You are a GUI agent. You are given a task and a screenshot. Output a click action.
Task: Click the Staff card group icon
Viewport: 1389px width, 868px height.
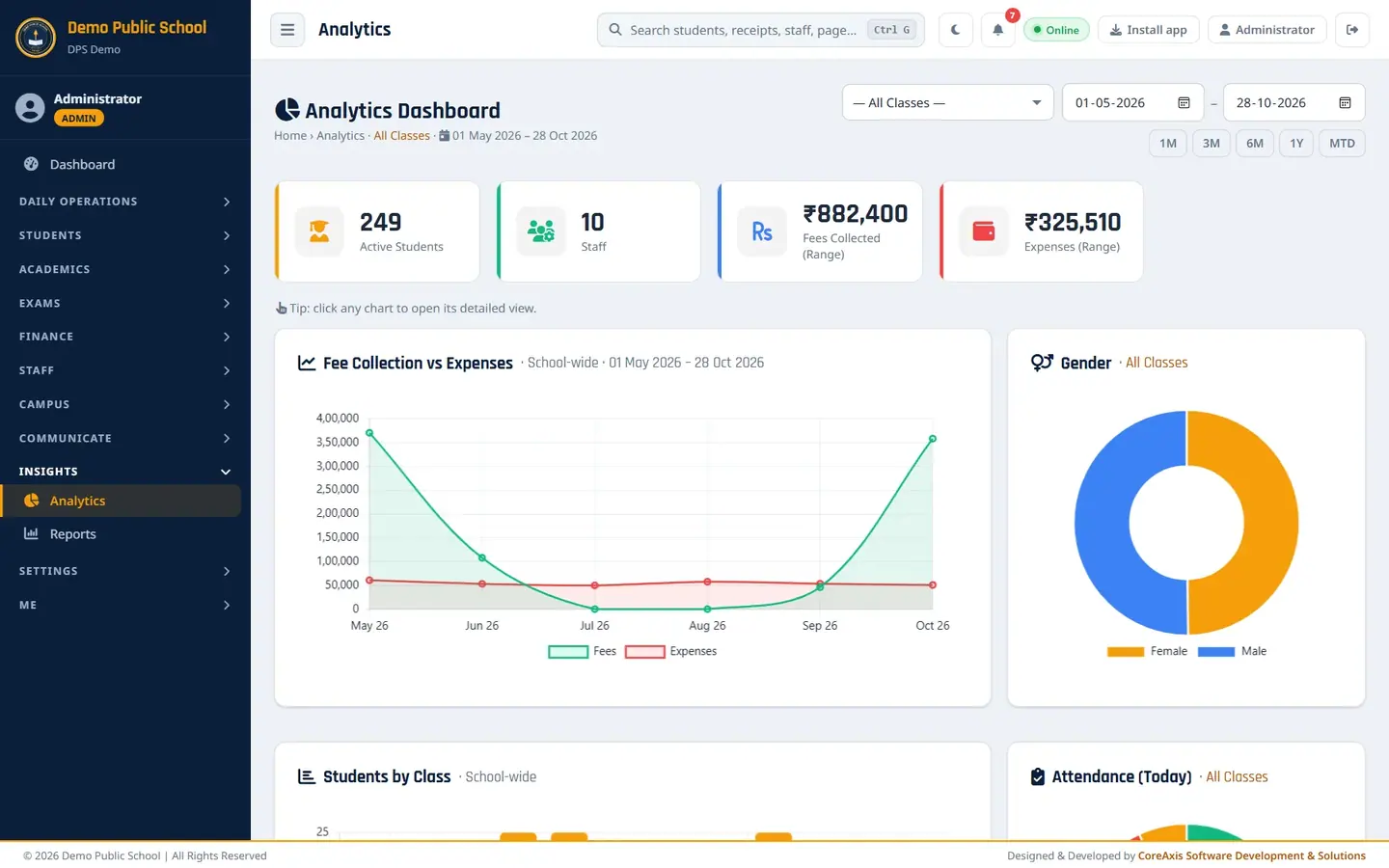541,231
